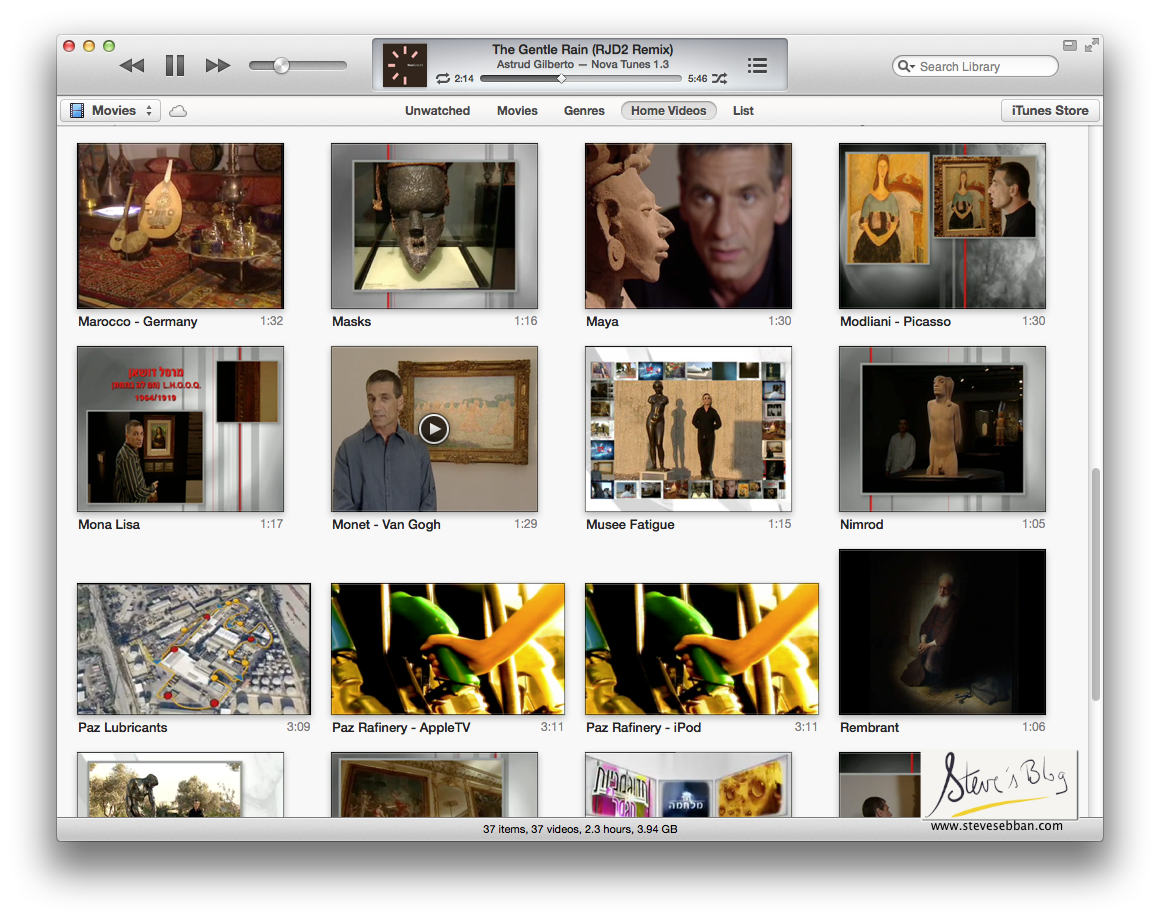Select the Musee Fatigue video thumbnail
The image size is (1160, 920).
(688, 429)
